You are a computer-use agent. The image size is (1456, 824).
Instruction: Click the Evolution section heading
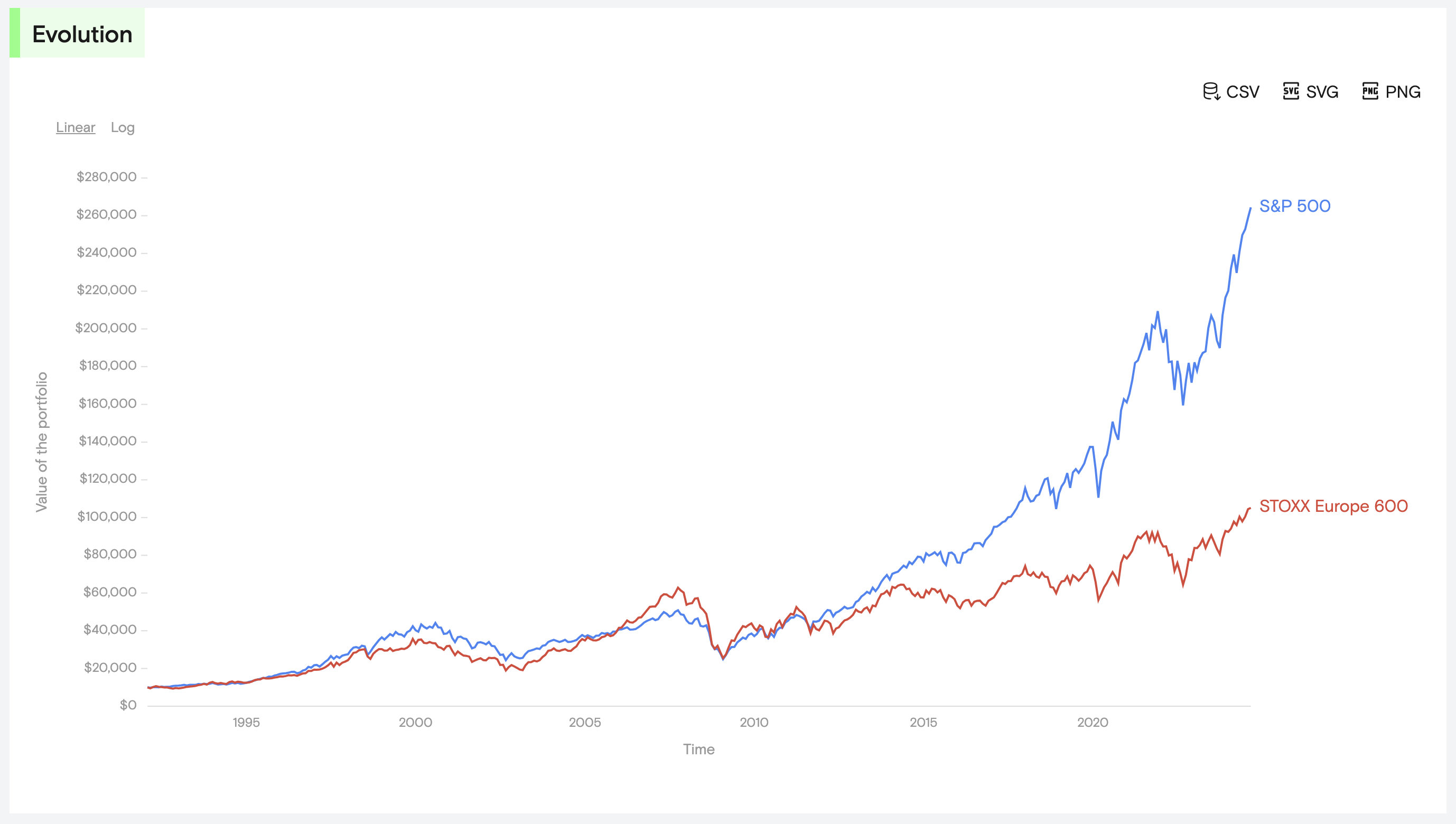(x=82, y=34)
